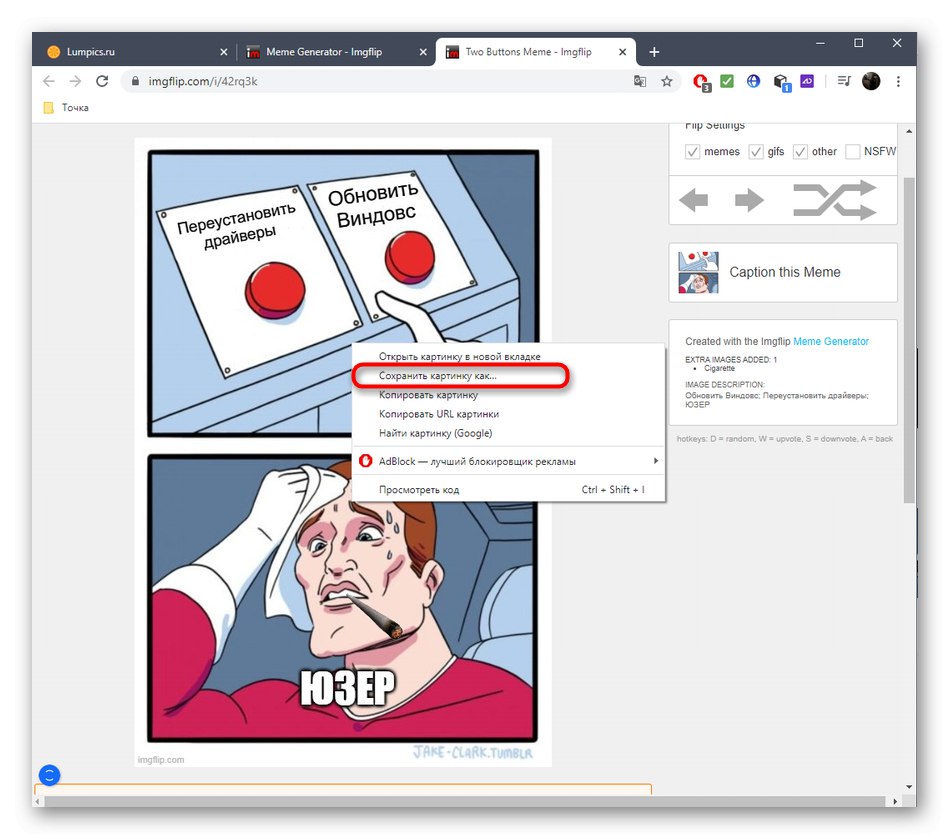The height and width of the screenshot is (839, 950).
Task: Click the padlock site info icon
Action: point(135,81)
